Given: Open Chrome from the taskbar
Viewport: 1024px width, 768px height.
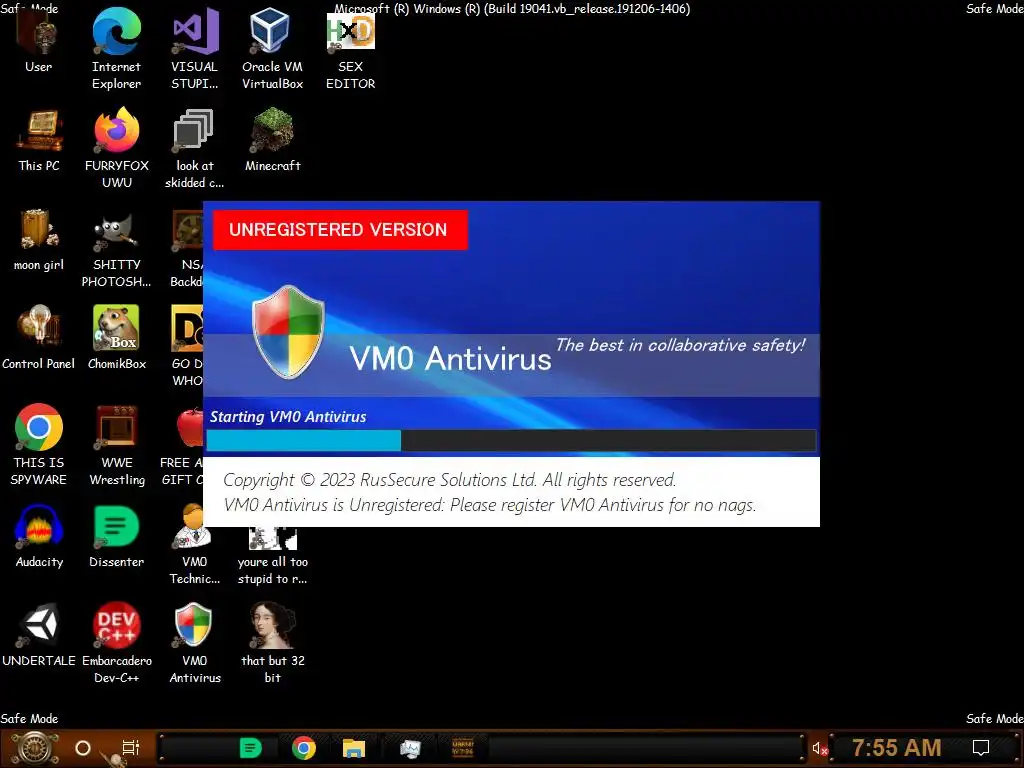Looking at the screenshot, I should coord(304,748).
